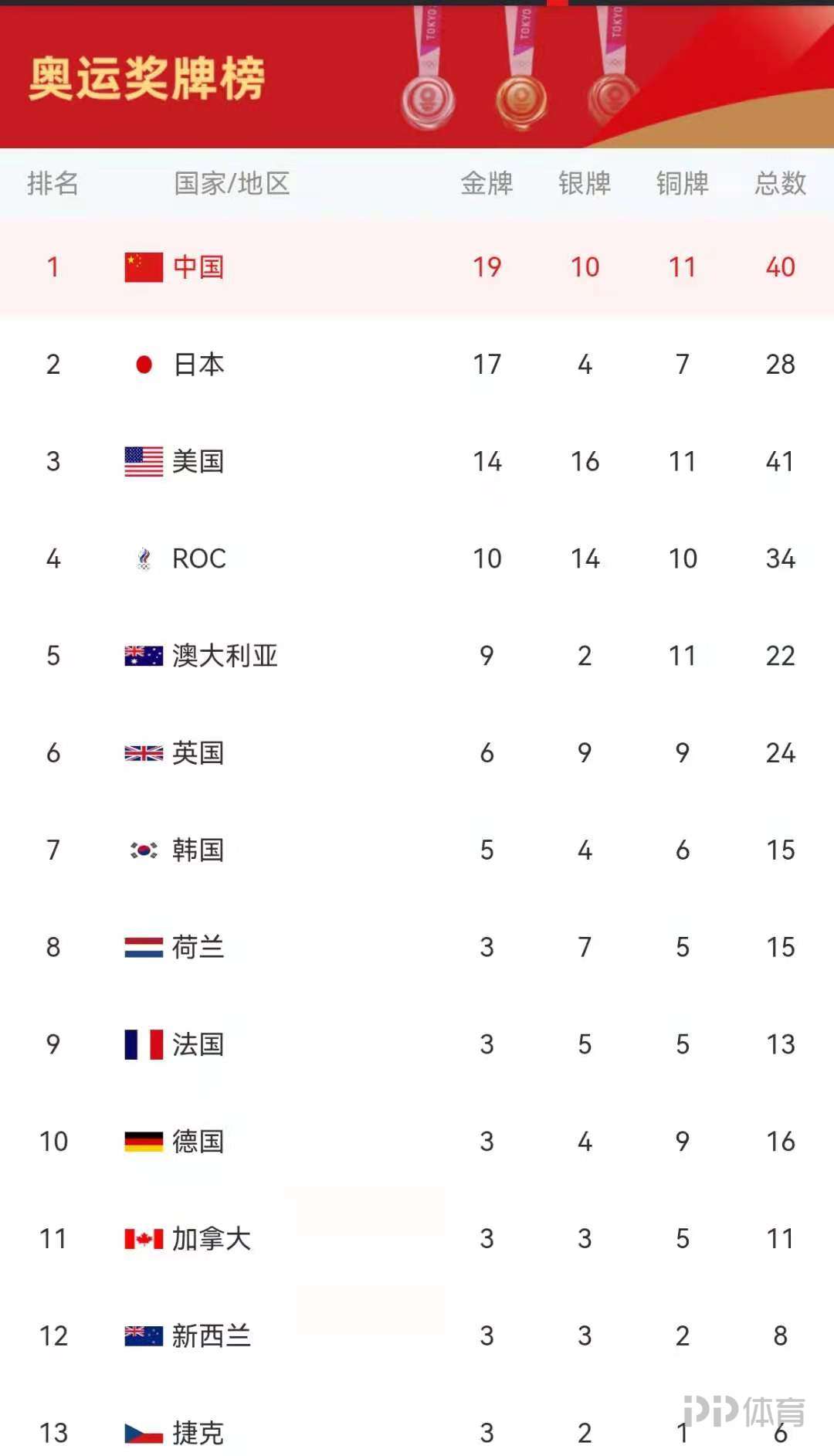Click the 奥运奖牌榜 banner title
The image size is (834, 1456).
(147, 79)
